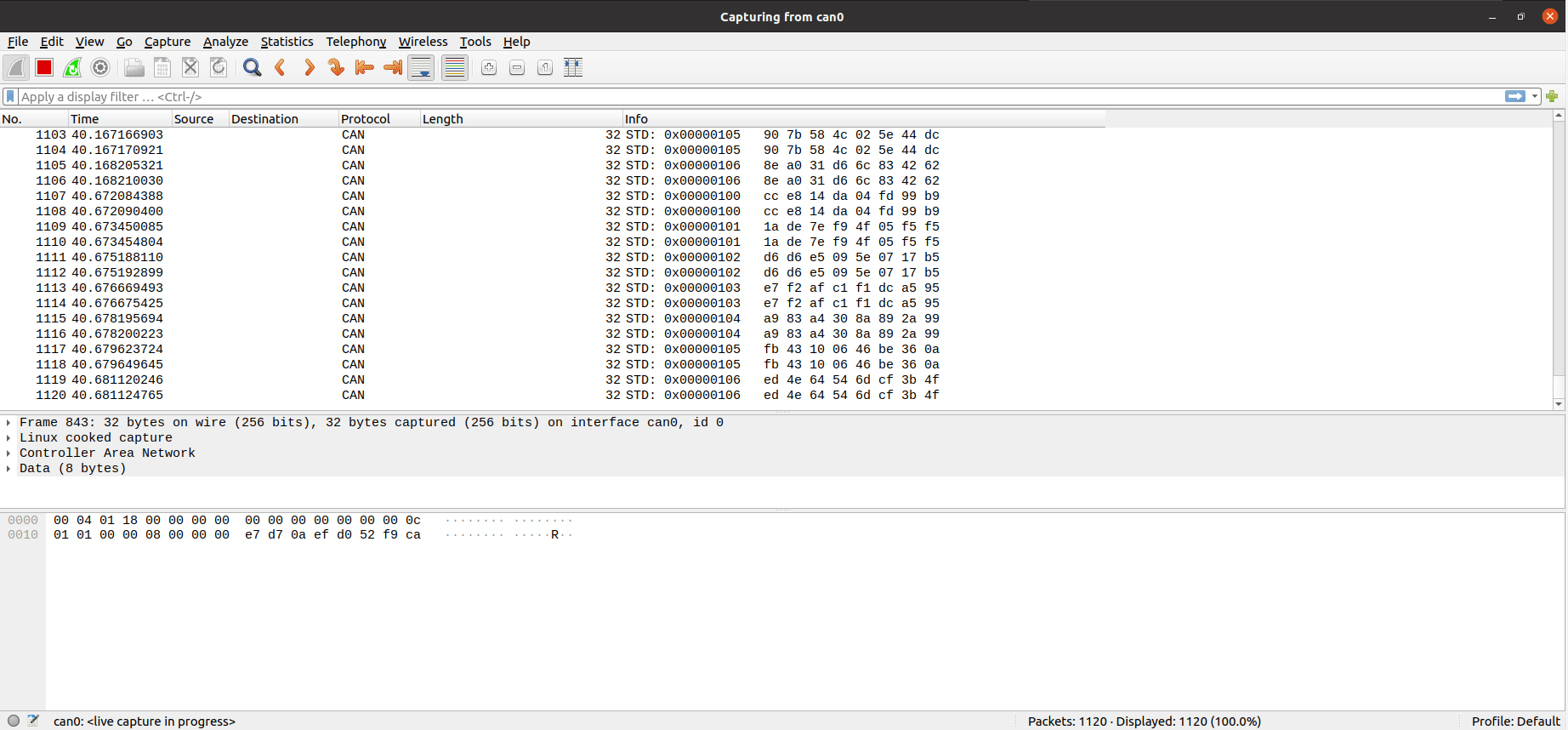This screenshot has width=1568, height=730.
Task: Zoom in the packet text
Action: [x=488, y=68]
